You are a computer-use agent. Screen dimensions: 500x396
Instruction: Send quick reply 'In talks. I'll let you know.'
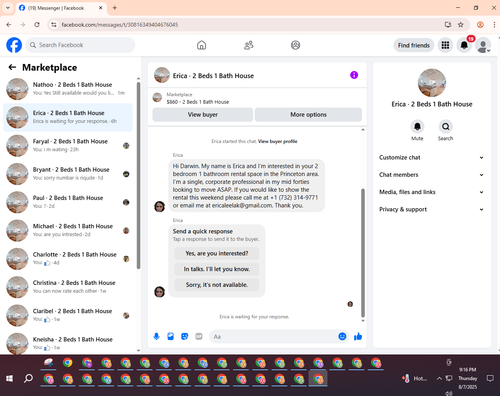click(x=217, y=269)
